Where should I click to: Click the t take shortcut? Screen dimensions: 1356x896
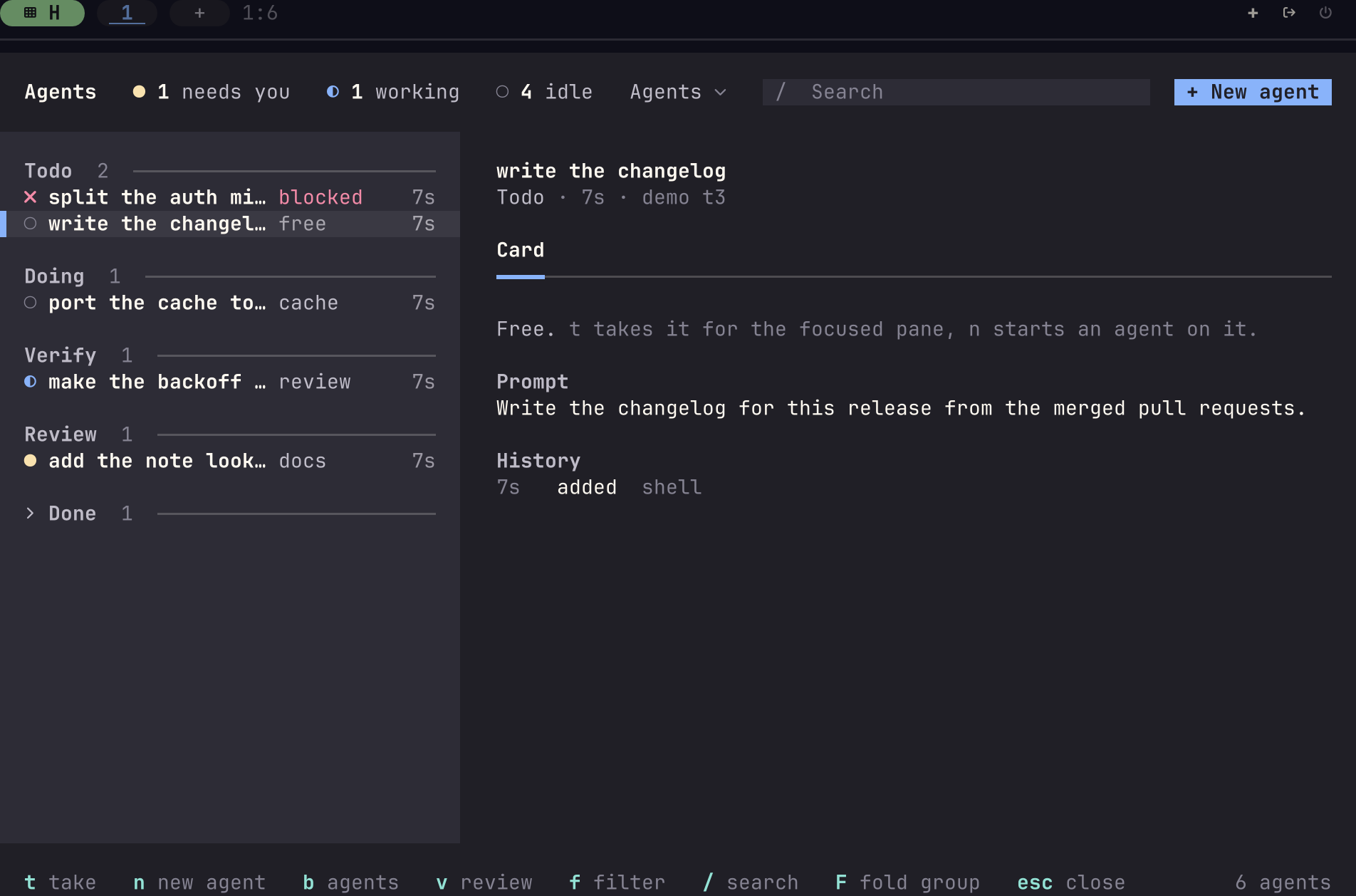coord(61,882)
